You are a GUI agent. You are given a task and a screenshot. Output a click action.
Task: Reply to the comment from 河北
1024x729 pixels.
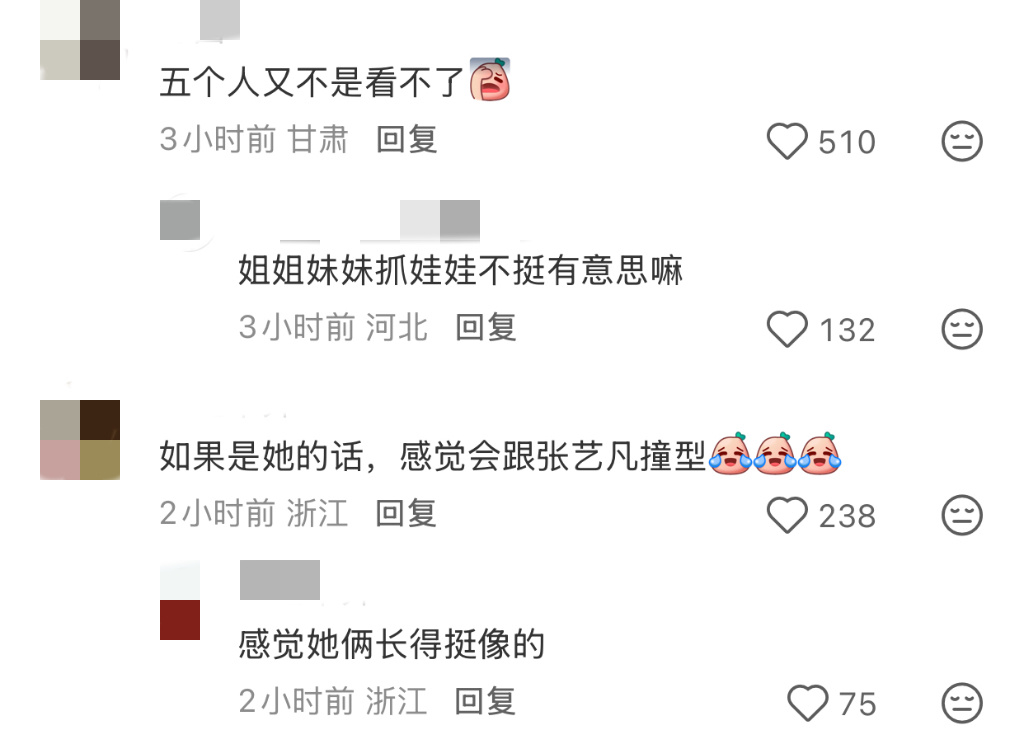click(x=485, y=327)
